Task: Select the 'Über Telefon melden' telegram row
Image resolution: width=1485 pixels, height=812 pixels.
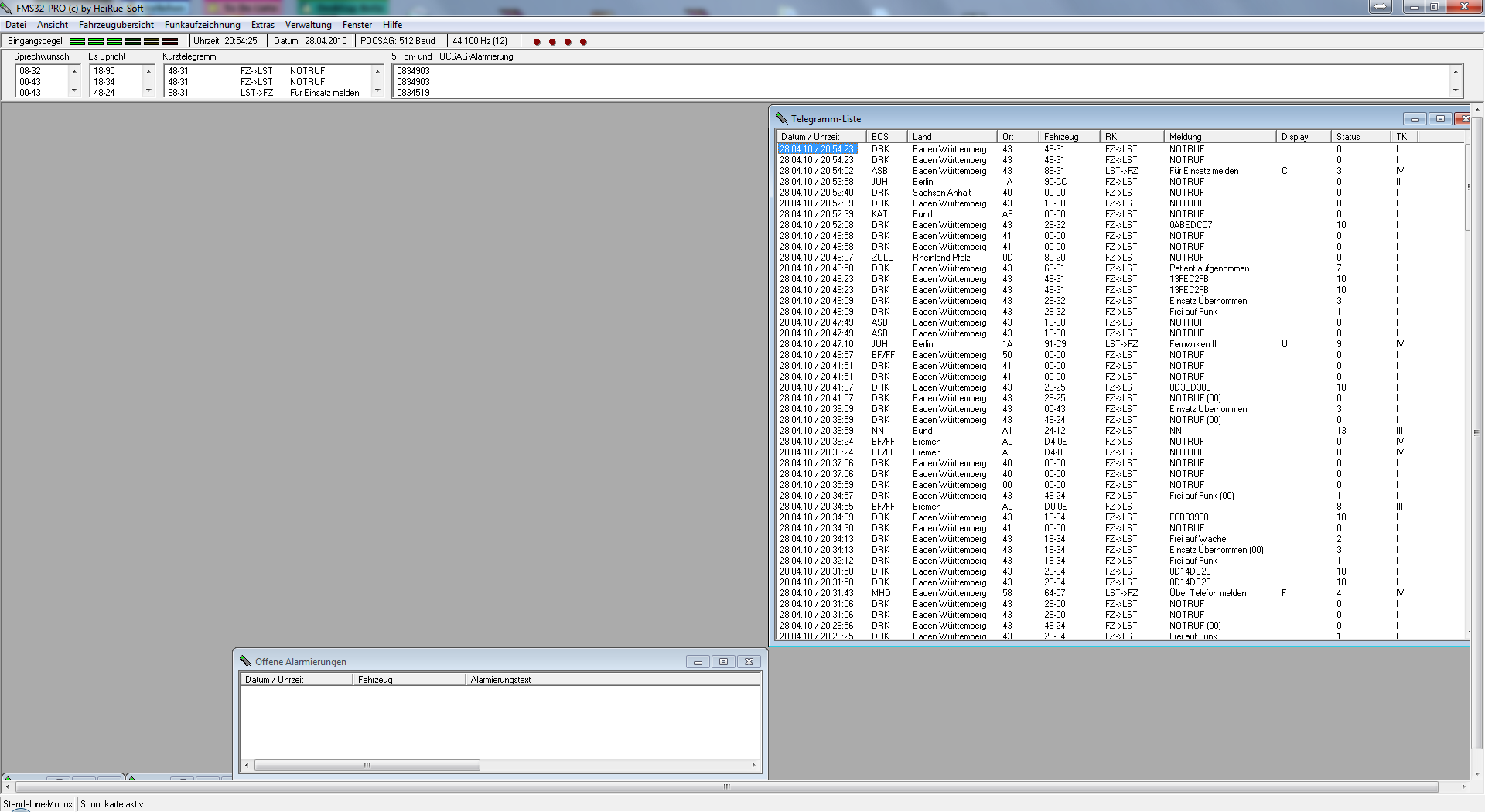Action: (x=1120, y=593)
